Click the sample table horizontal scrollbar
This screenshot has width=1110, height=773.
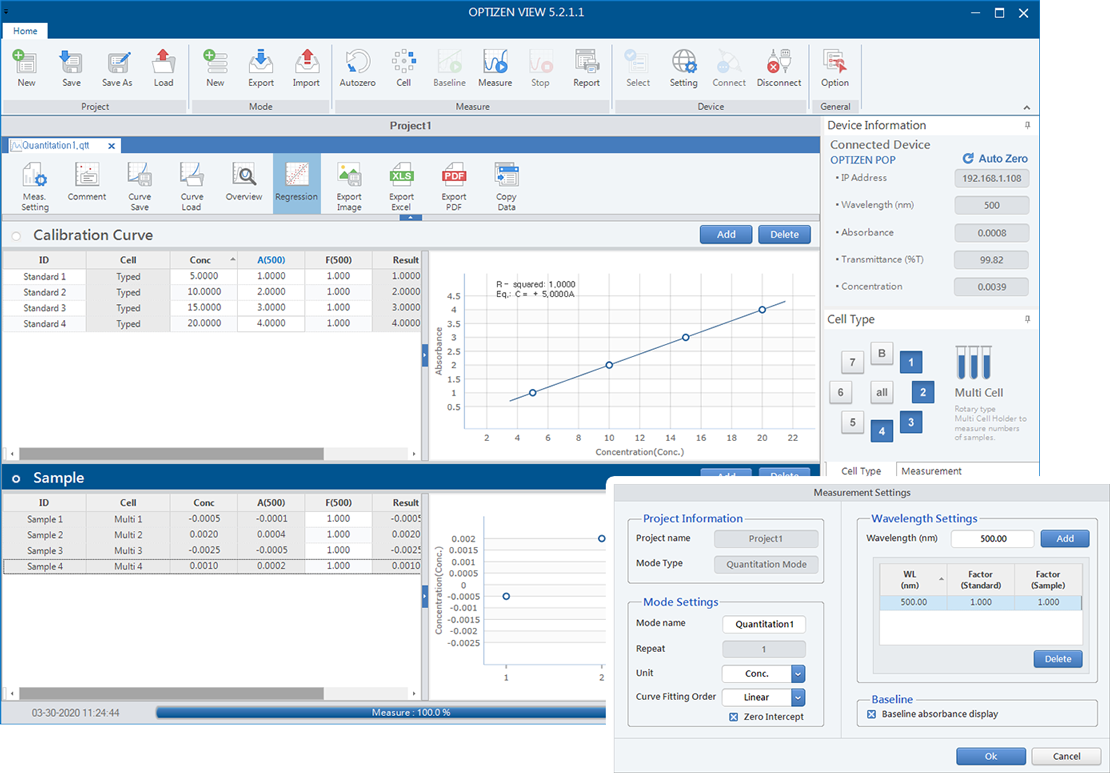coord(171,694)
